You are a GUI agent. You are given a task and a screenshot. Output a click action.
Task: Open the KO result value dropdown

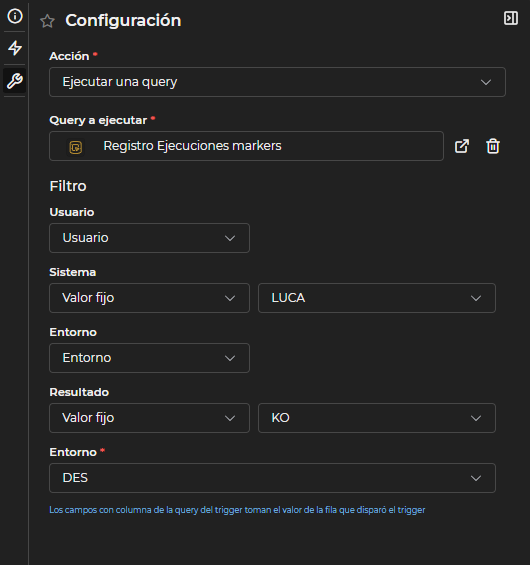point(377,418)
